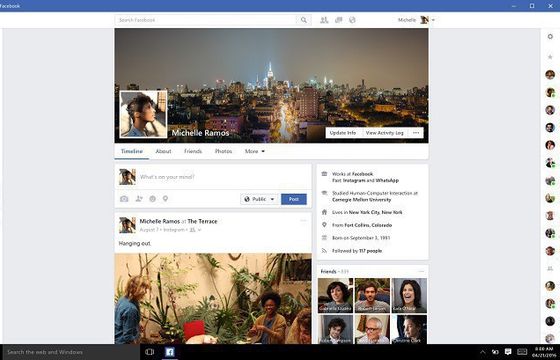The width and height of the screenshot is (560, 360).
Task: Click the taskbar clock showing date
Action: point(544,352)
